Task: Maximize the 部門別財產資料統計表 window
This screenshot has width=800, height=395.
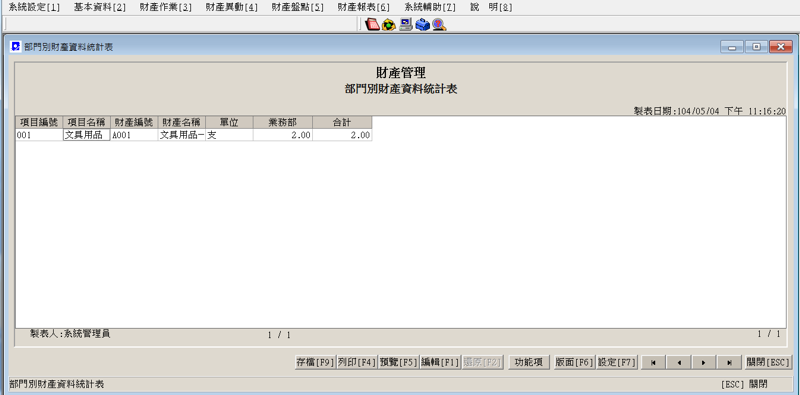Action: 756,46
